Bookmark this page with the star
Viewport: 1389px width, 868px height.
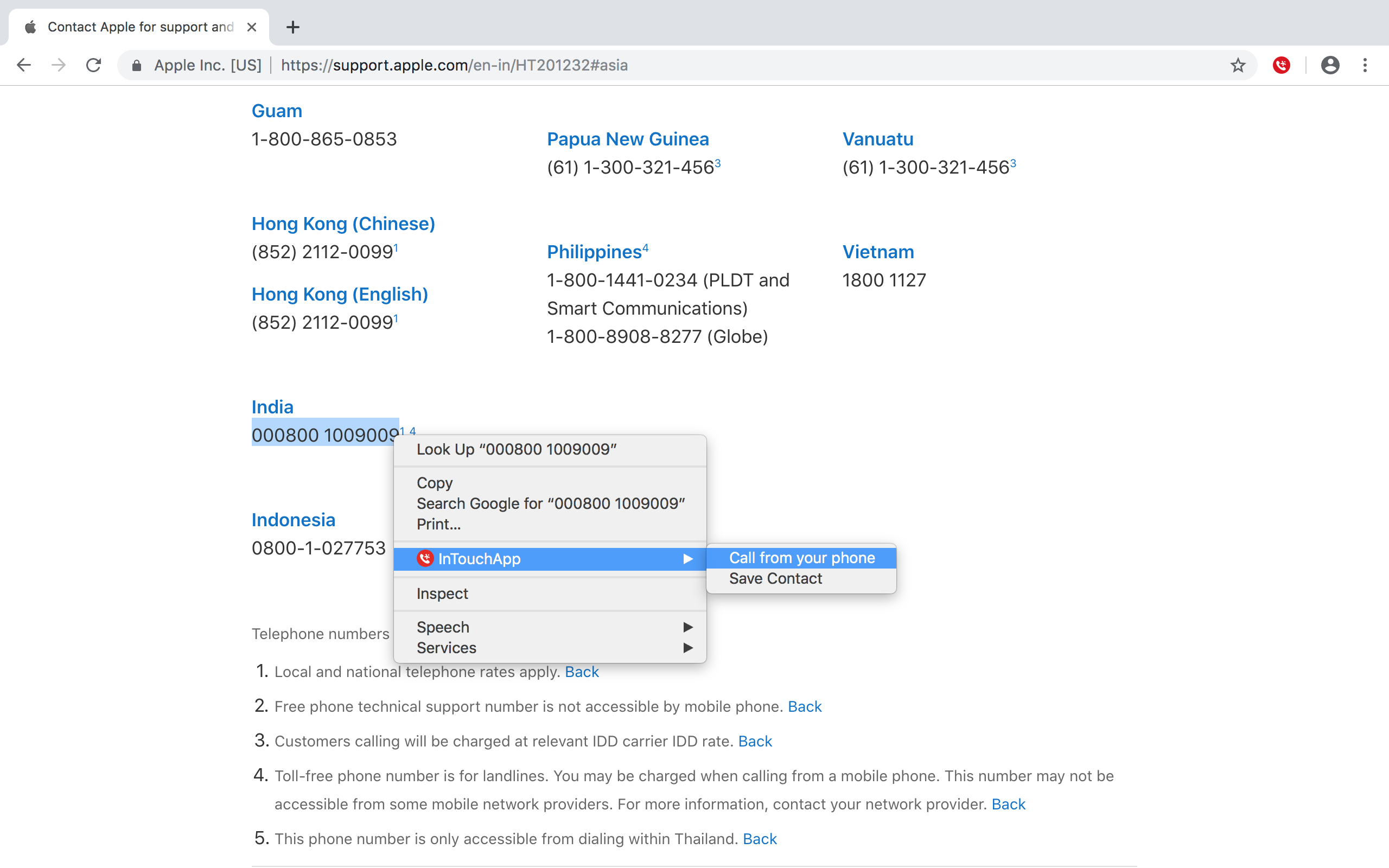(x=1238, y=65)
